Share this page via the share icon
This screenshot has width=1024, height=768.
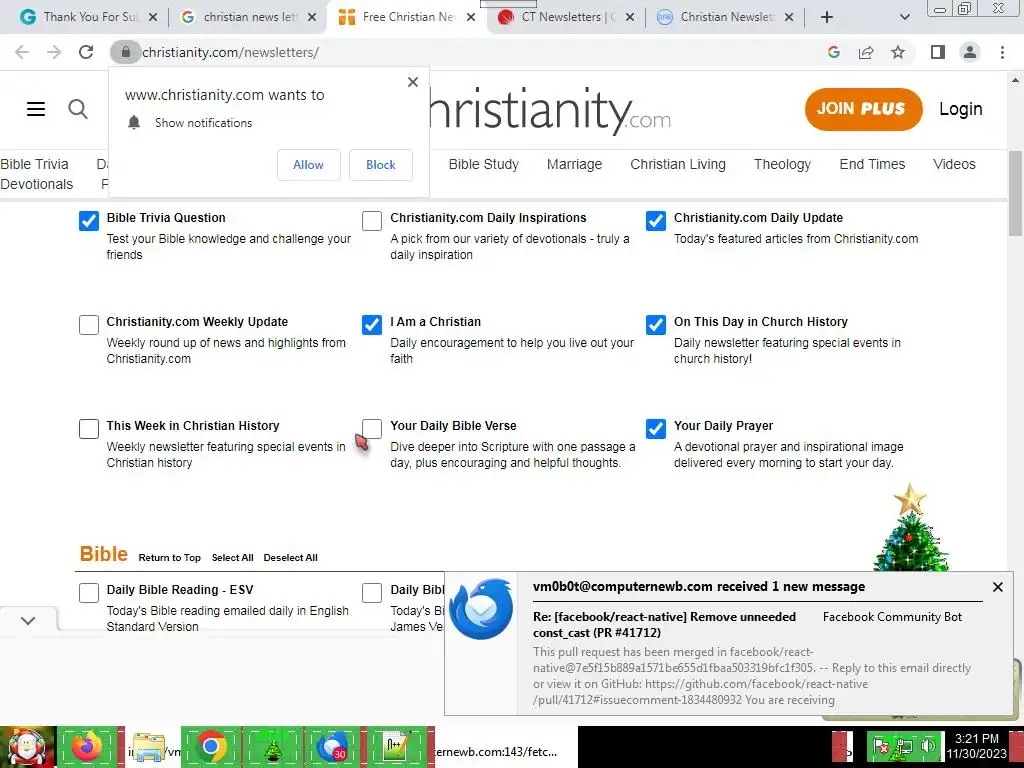click(866, 52)
